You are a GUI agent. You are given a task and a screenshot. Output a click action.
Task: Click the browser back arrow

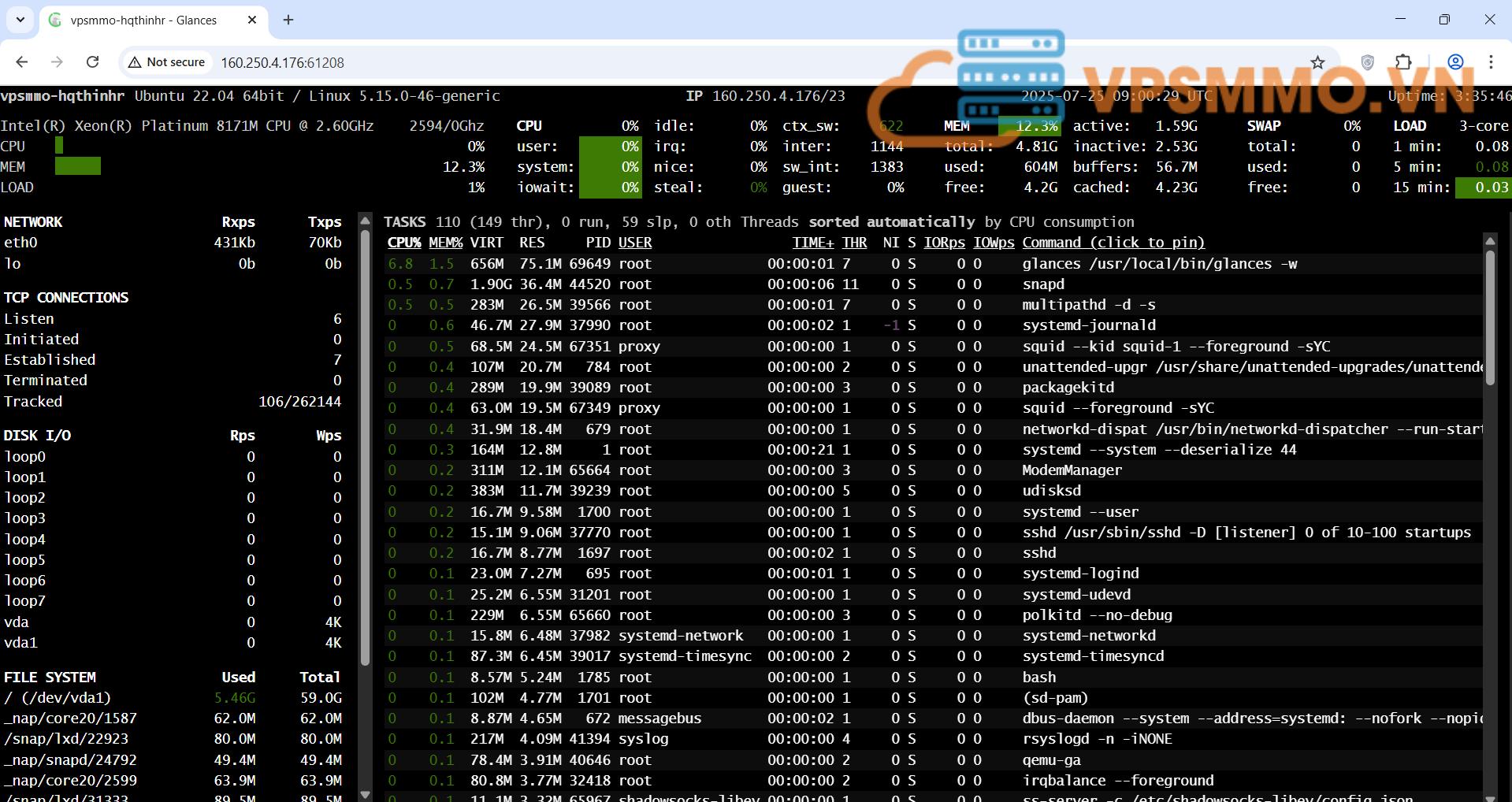[x=22, y=62]
